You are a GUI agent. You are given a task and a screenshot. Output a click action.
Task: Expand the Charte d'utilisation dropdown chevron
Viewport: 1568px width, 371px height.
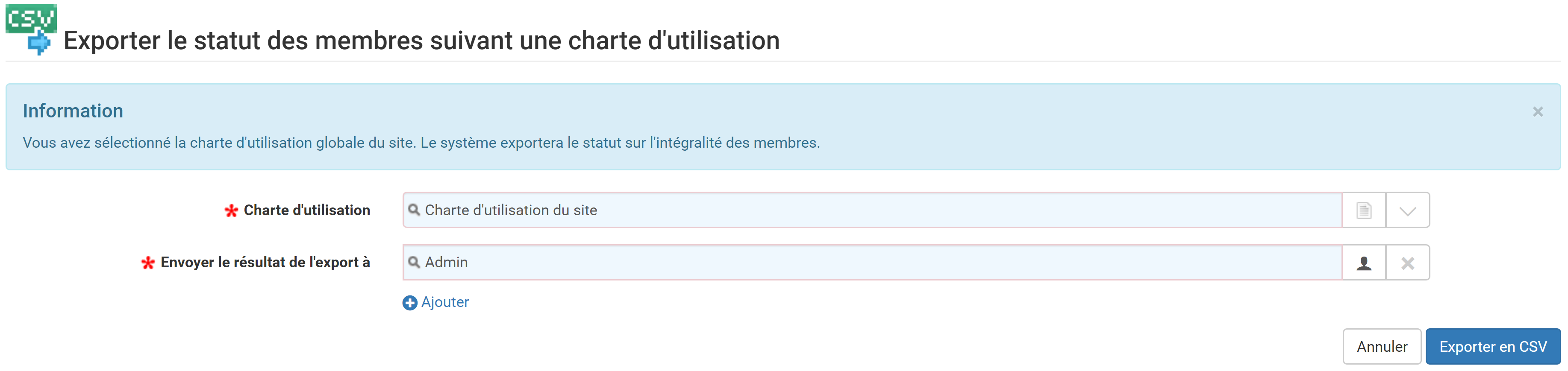1407,210
